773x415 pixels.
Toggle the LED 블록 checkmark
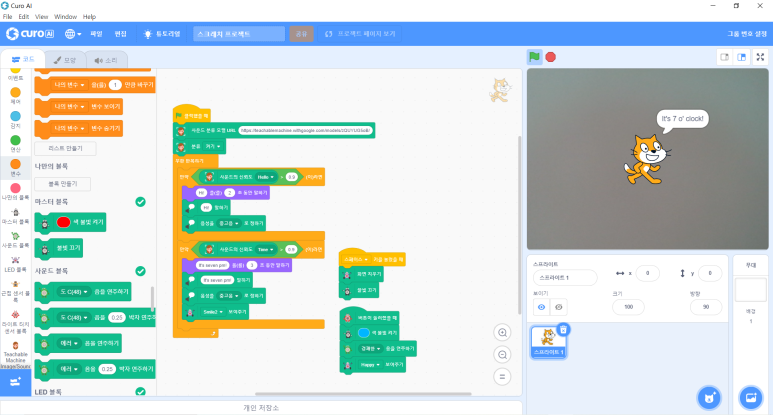click(141, 392)
